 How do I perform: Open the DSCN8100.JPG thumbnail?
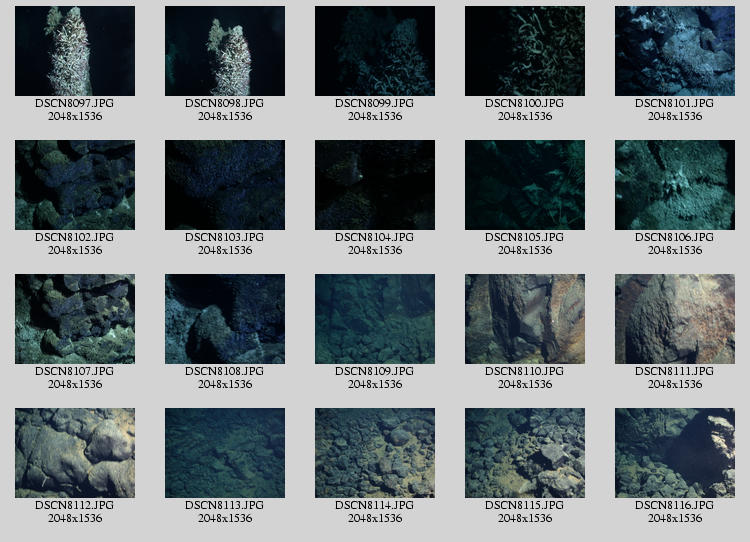pyautogui.click(x=525, y=51)
